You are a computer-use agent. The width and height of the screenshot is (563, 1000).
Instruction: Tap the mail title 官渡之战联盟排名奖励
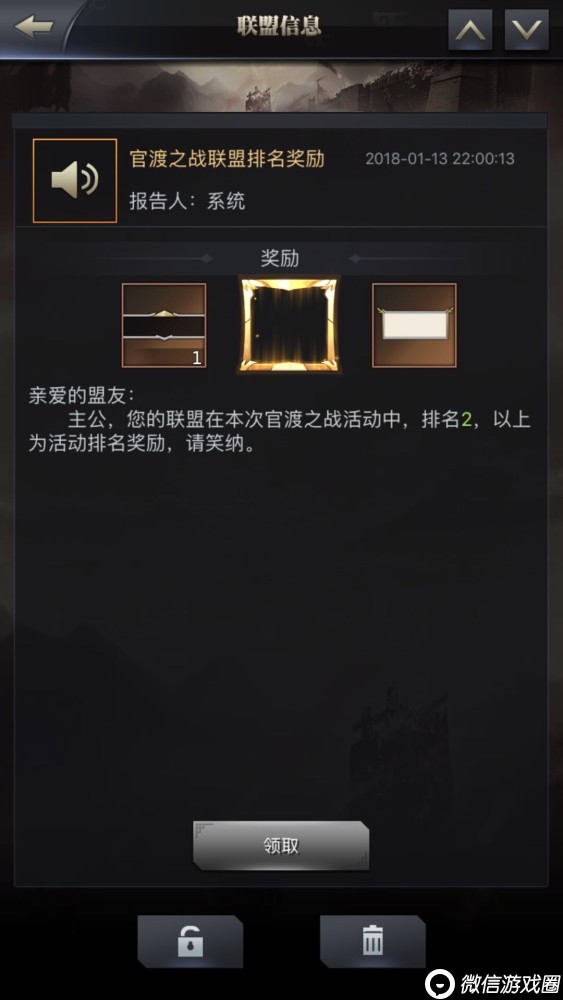coord(227,159)
